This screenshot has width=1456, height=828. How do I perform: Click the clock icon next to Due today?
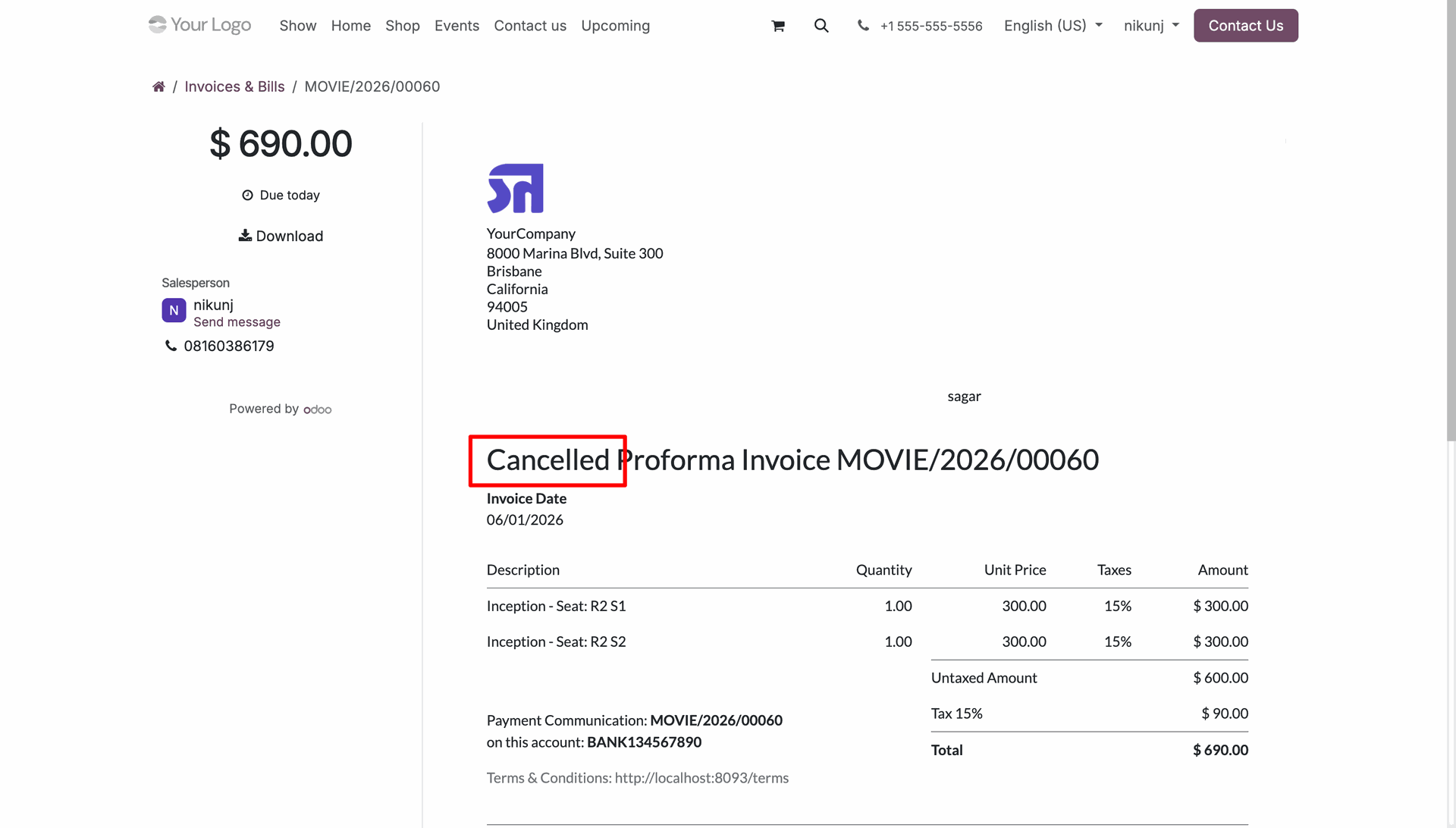point(247,195)
